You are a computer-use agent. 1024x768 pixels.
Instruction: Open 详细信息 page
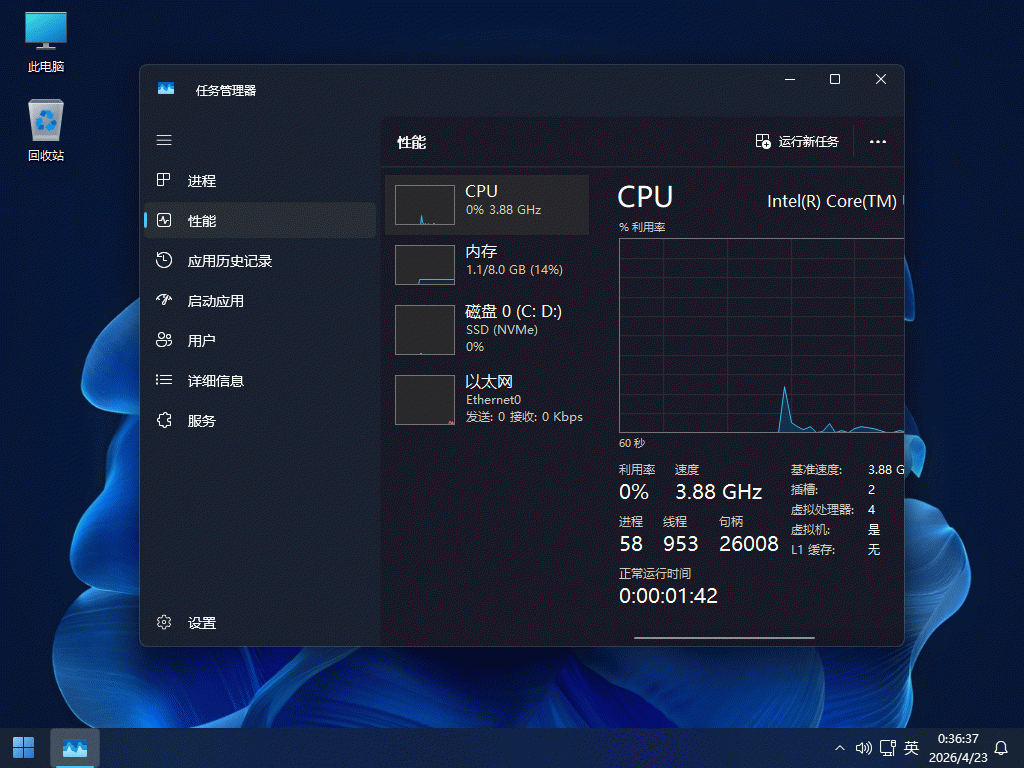(260, 381)
